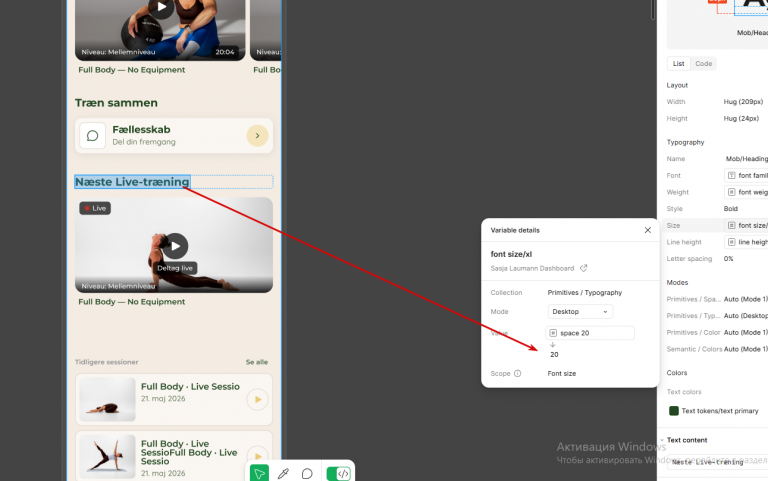Screen dimensions: 768x481
Task: Click Semantic / Colors mode row
Action: [x=717, y=349]
